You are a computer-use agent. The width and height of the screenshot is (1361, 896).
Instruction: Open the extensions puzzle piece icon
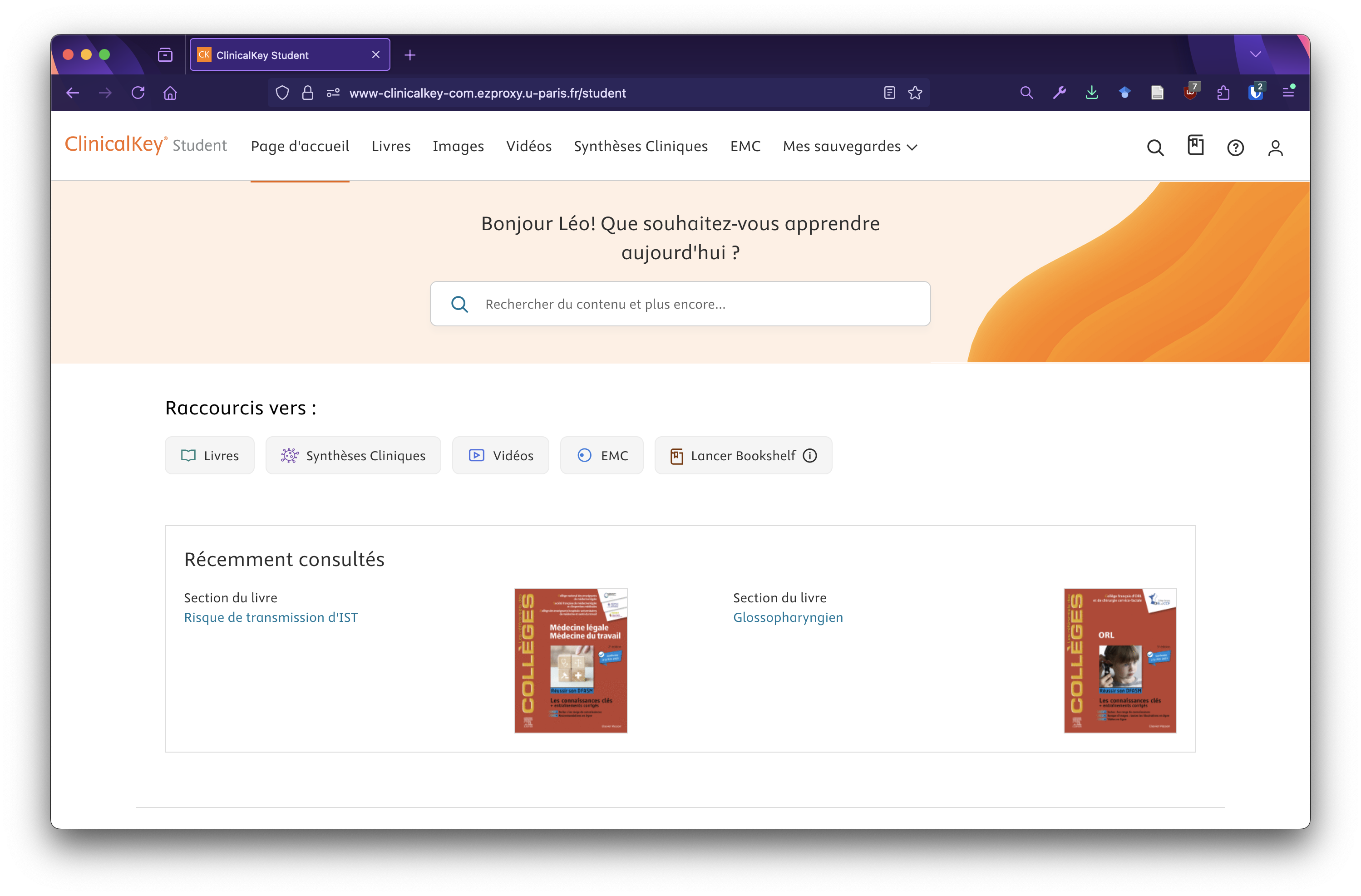[1223, 93]
